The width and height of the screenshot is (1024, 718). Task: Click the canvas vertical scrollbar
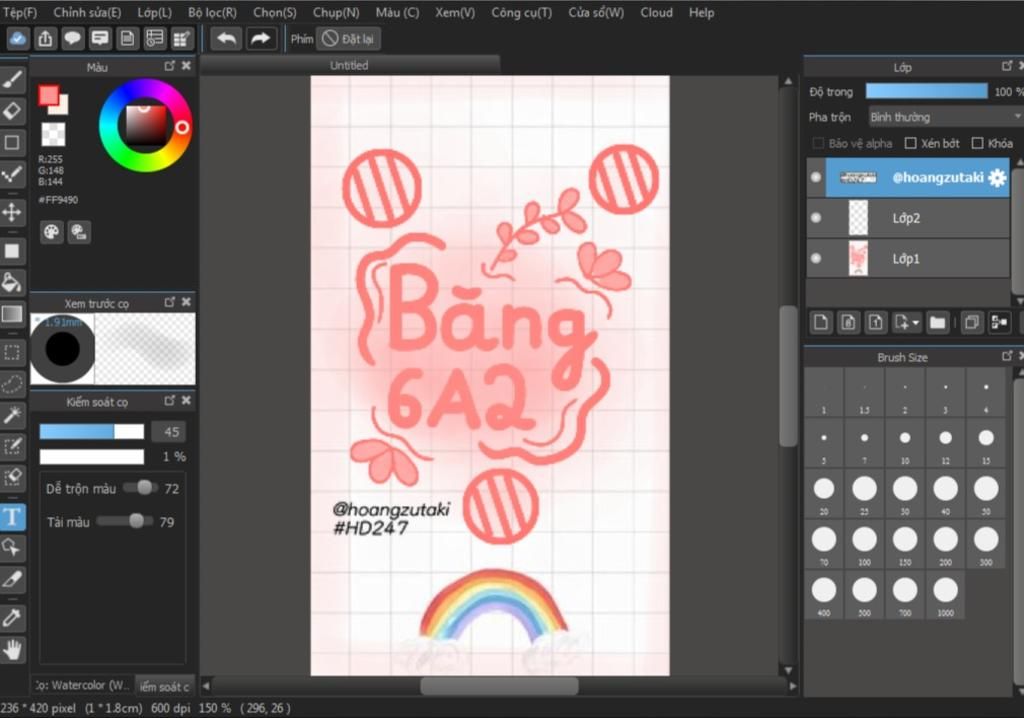tap(788, 376)
